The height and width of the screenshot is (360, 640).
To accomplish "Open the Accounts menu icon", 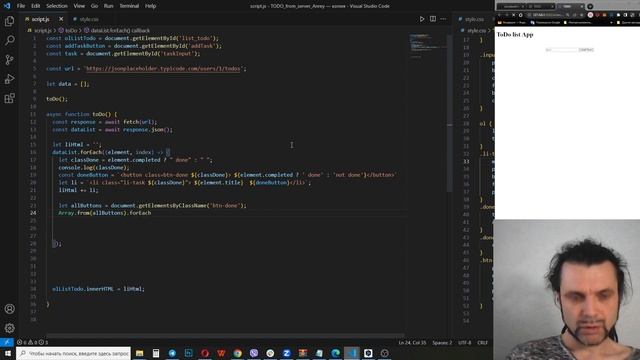I will click(9, 309).
